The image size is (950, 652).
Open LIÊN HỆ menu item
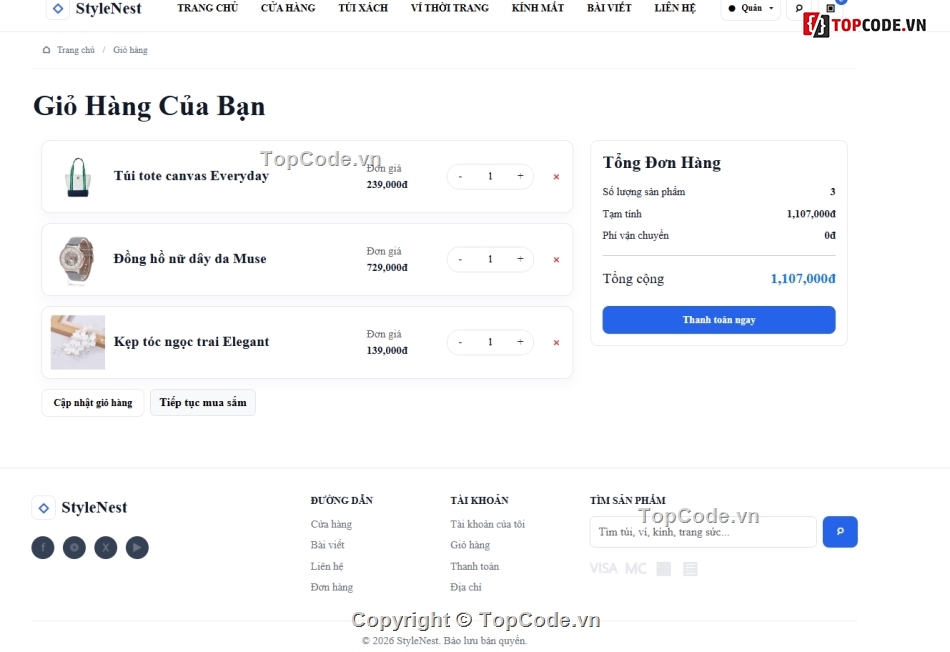[675, 8]
